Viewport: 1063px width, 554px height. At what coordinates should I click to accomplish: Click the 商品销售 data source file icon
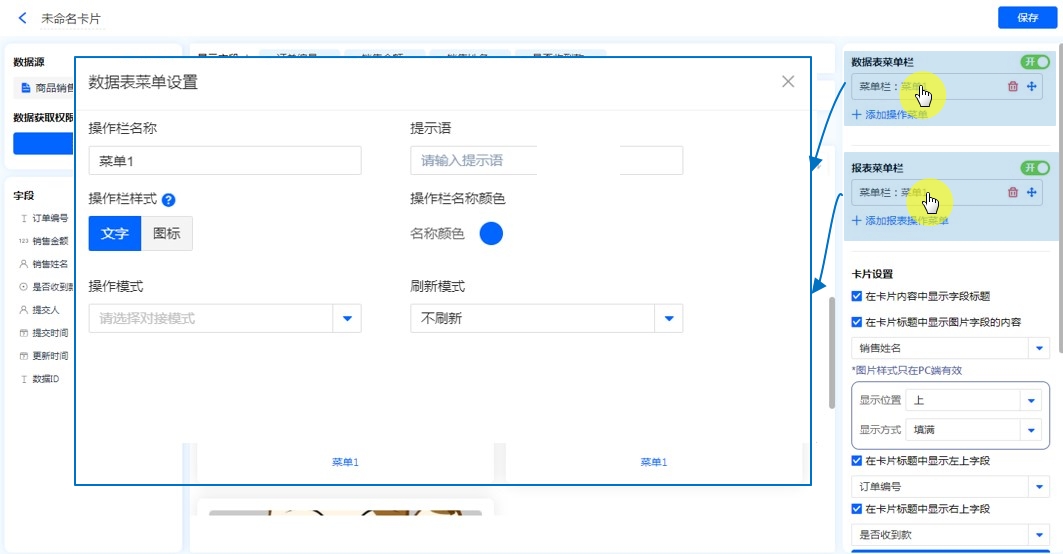point(27,88)
